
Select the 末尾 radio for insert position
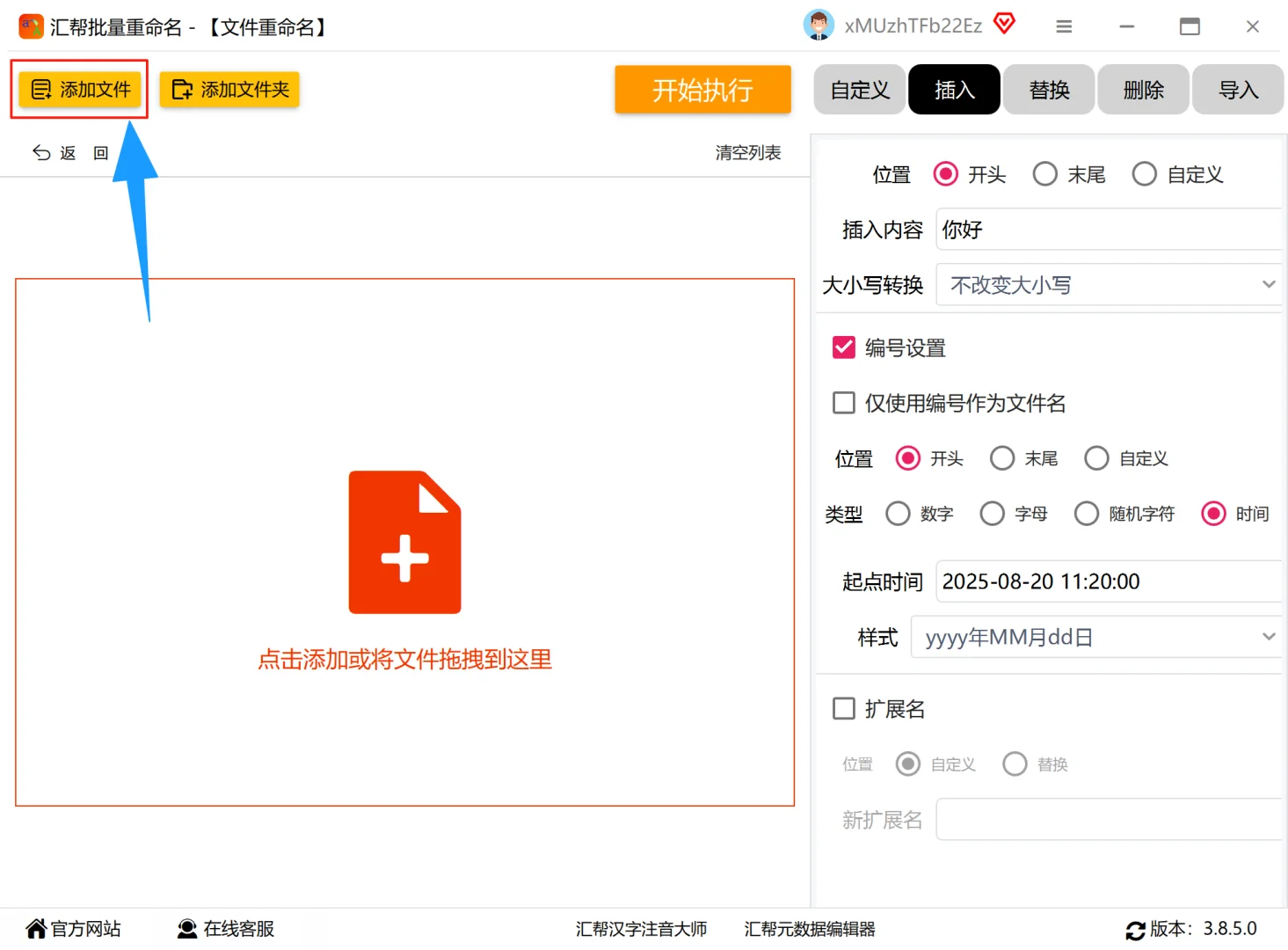tap(1044, 173)
